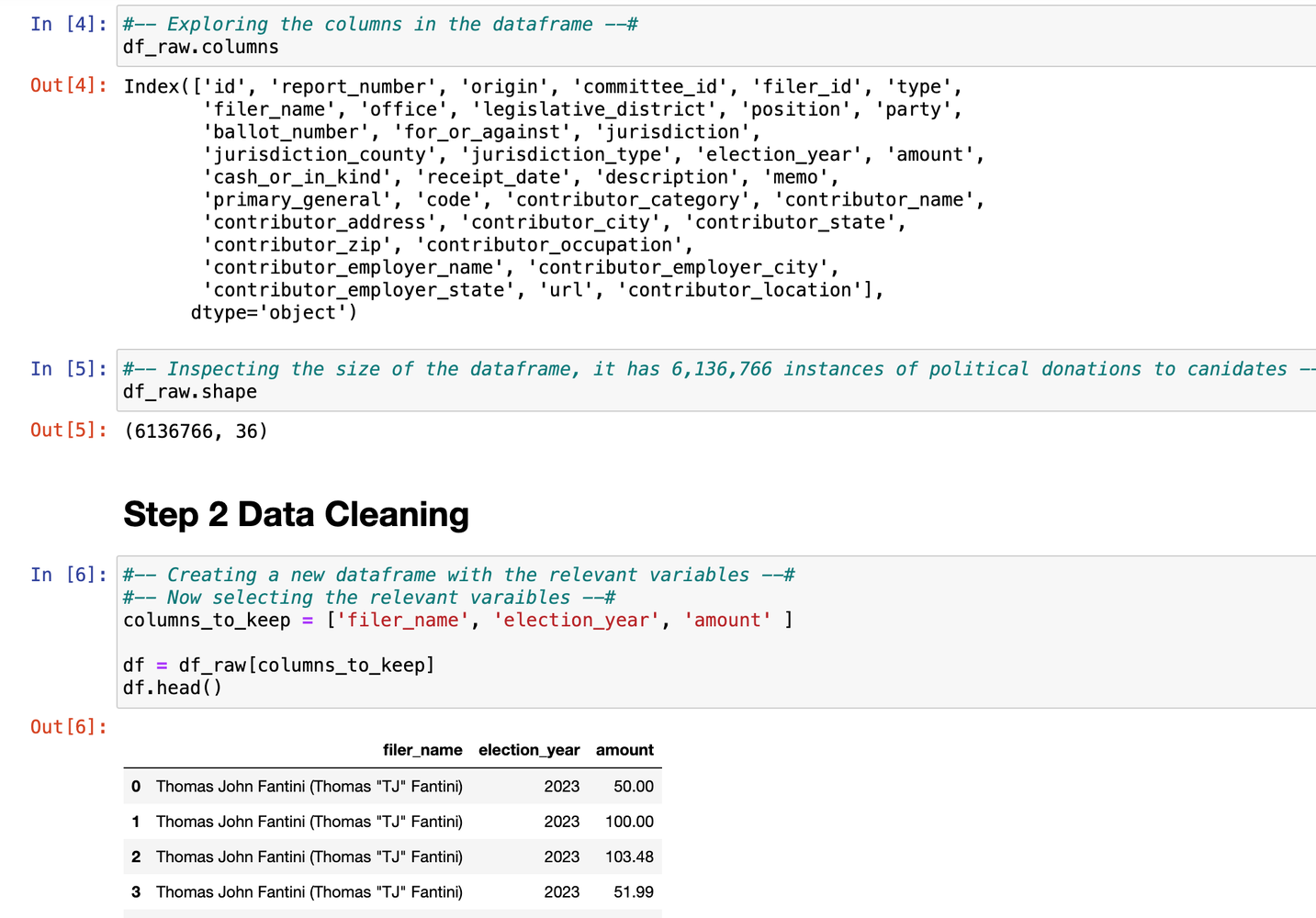Click the 'Exploring the columns' comment line

tap(380, 25)
